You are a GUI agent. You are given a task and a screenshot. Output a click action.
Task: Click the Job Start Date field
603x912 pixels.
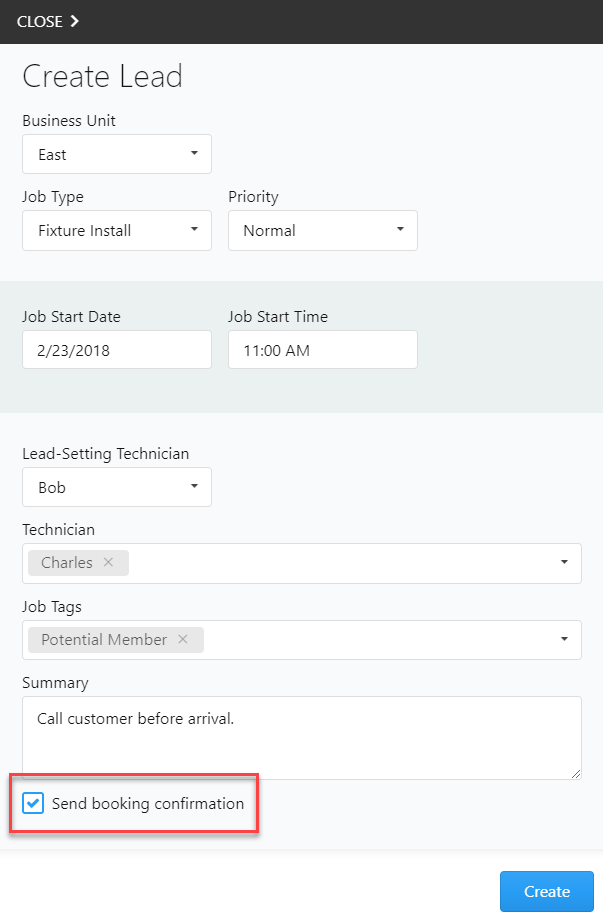117,350
